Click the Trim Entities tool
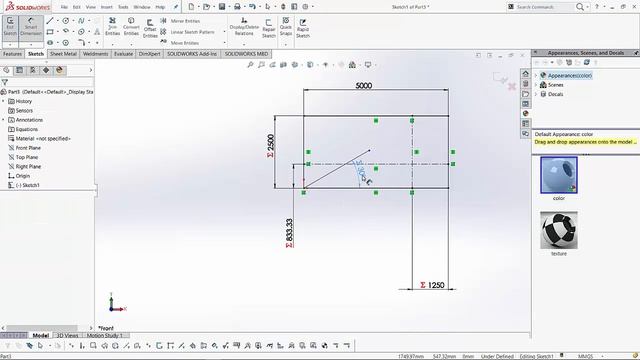 click(112, 27)
